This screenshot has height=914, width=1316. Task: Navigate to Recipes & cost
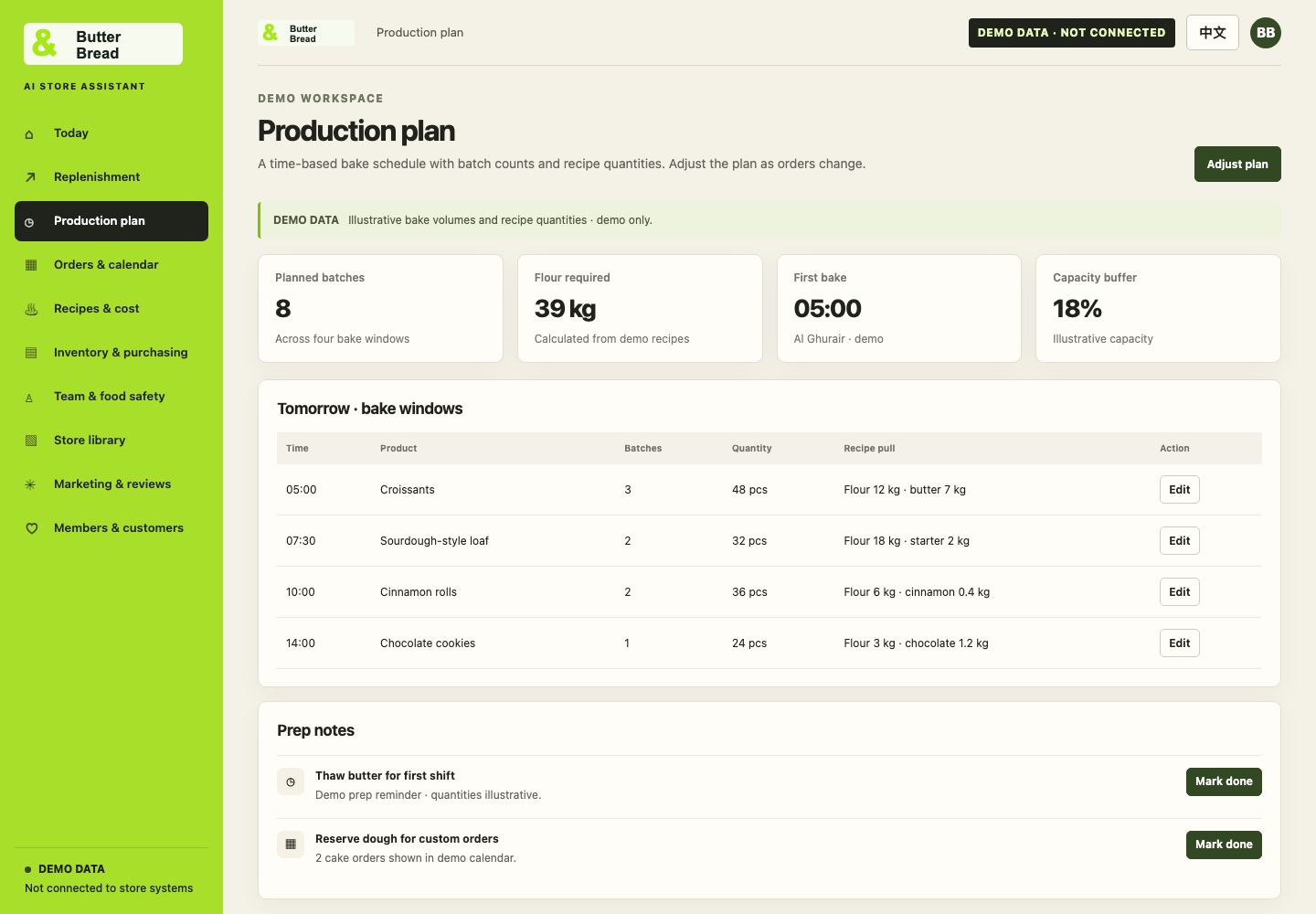coord(111,309)
